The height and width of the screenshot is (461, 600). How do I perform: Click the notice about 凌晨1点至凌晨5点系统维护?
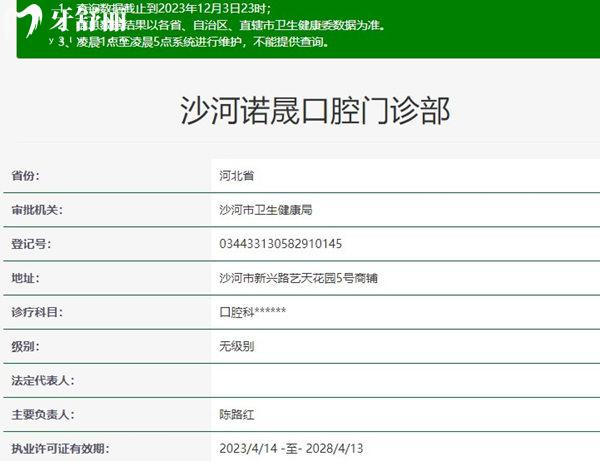(x=193, y=41)
